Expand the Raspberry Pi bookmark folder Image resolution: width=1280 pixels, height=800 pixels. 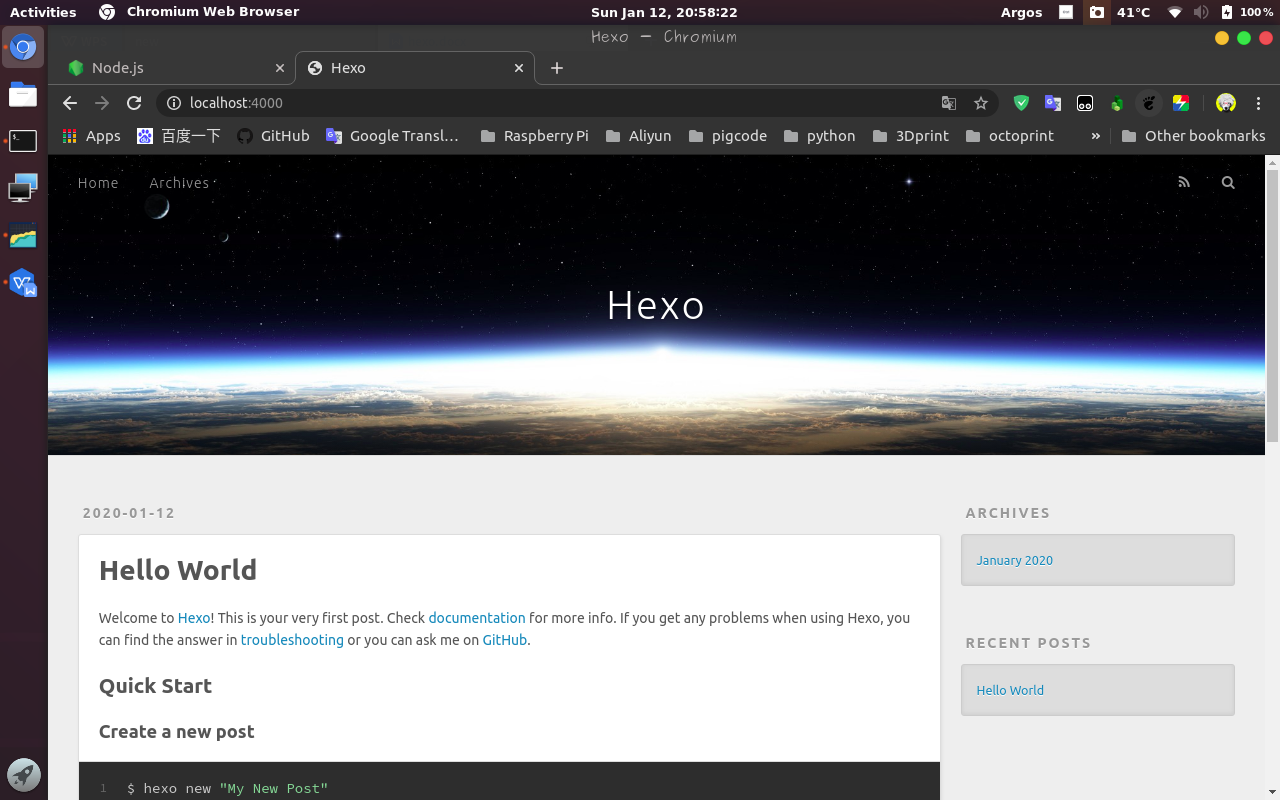coord(534,136)
